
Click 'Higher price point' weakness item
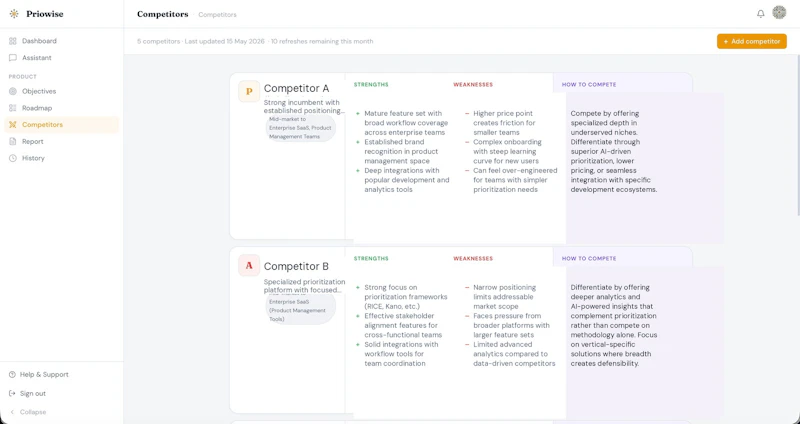tap(504, 123)
